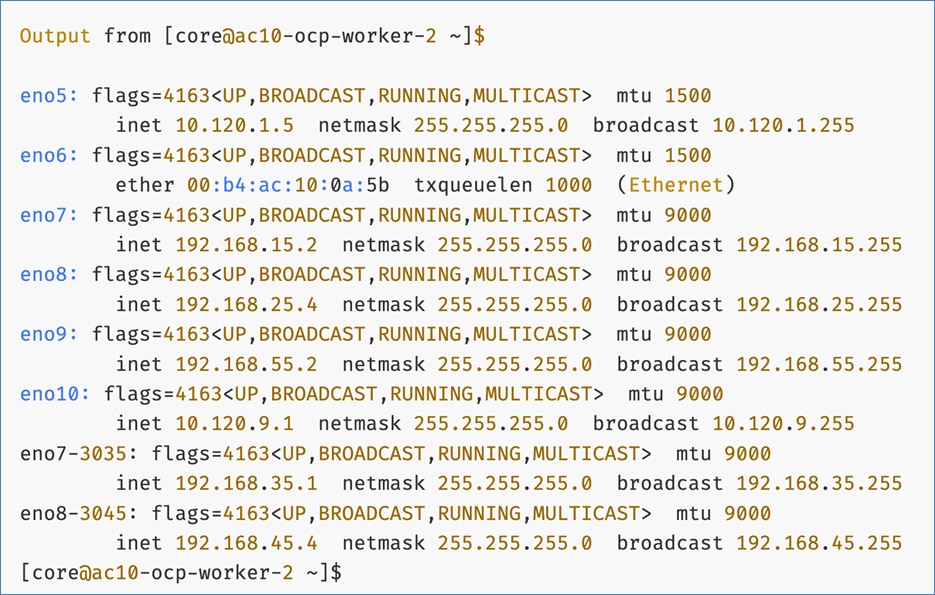Select the MAC address 00:b4:ac:10:0a:5b
Viewport: 935px width, 595px height.
288,185
